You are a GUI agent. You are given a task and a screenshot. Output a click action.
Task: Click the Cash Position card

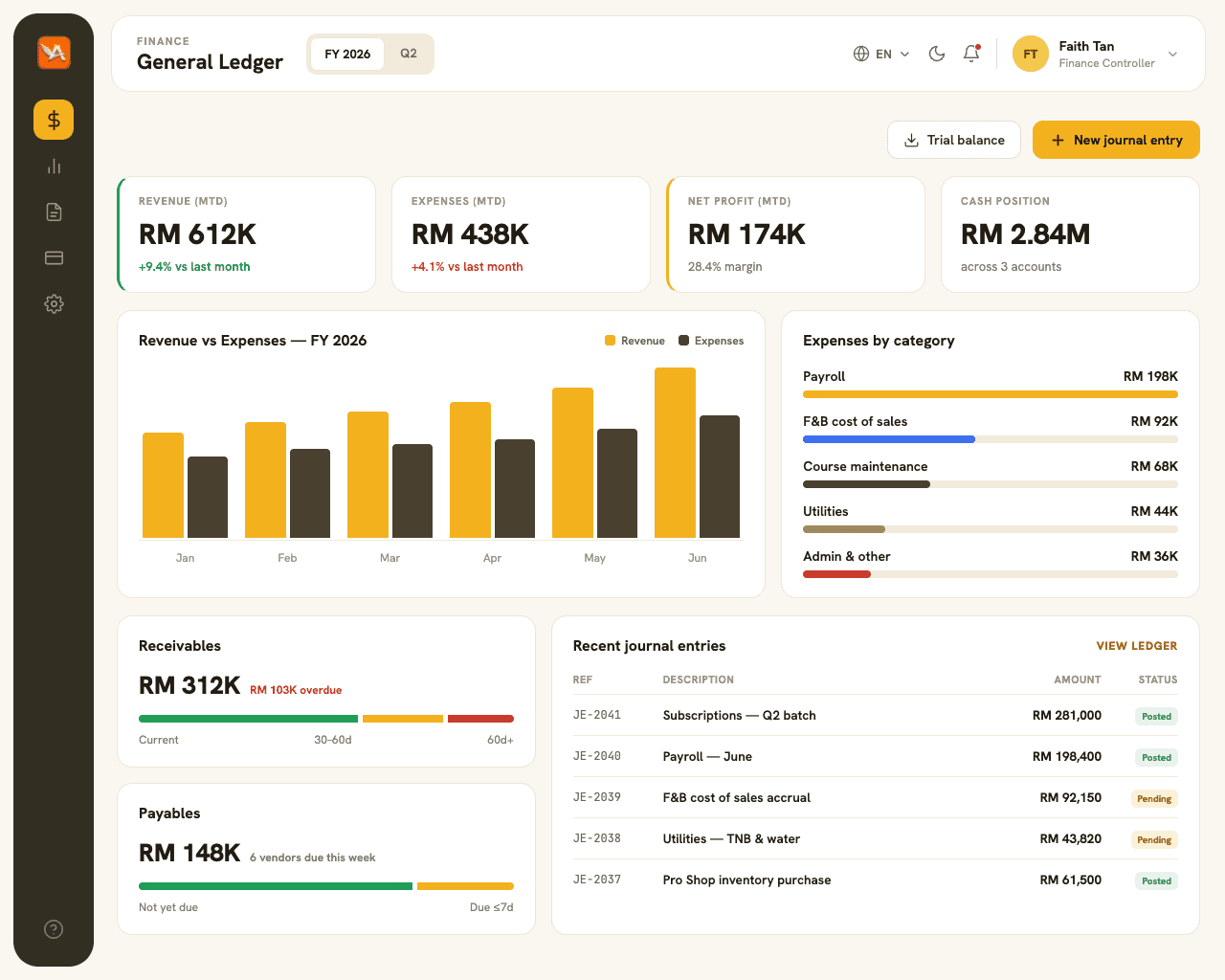click(1070, 234)
